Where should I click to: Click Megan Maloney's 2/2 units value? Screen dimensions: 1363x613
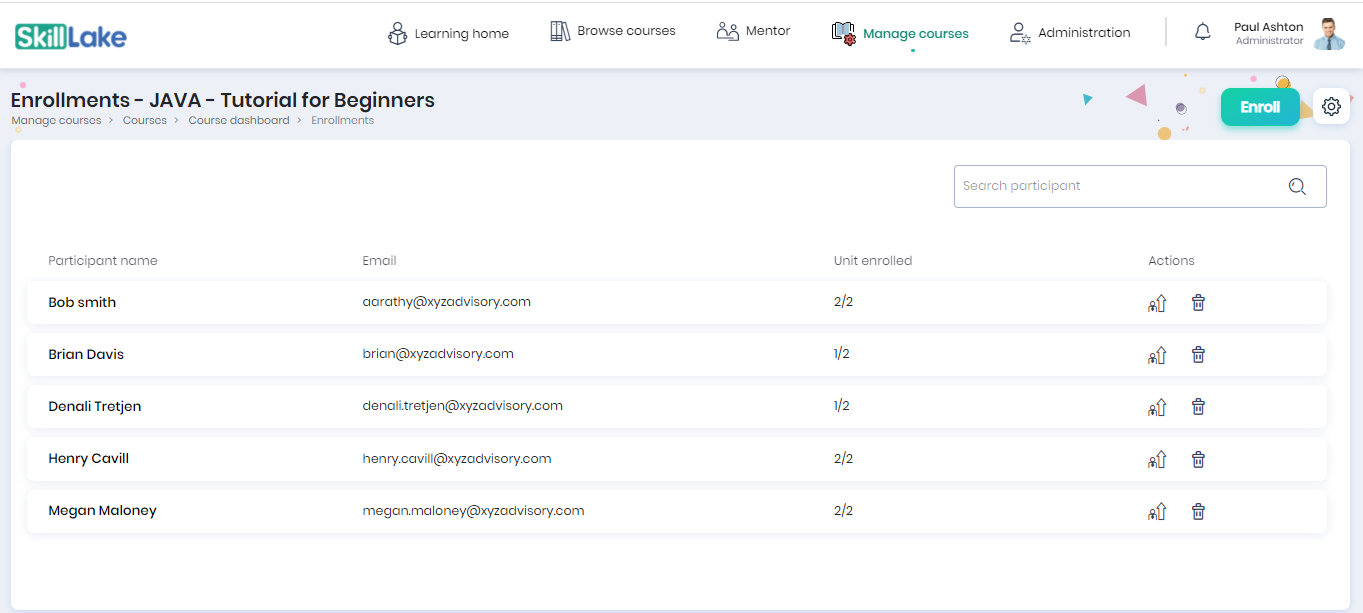tap(843, 510)
